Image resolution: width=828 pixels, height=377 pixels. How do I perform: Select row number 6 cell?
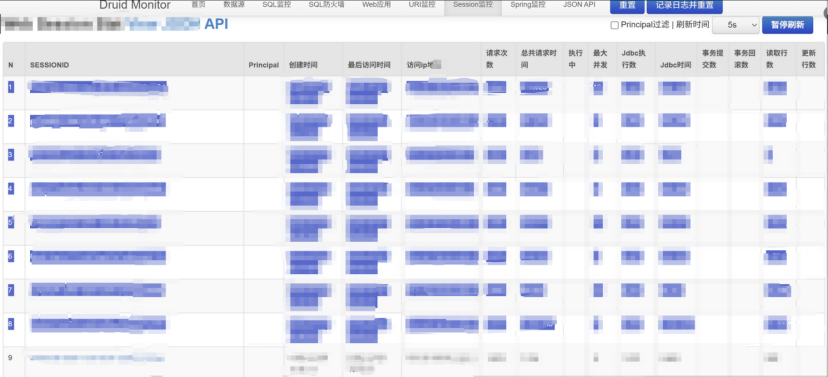pos(14,262)
